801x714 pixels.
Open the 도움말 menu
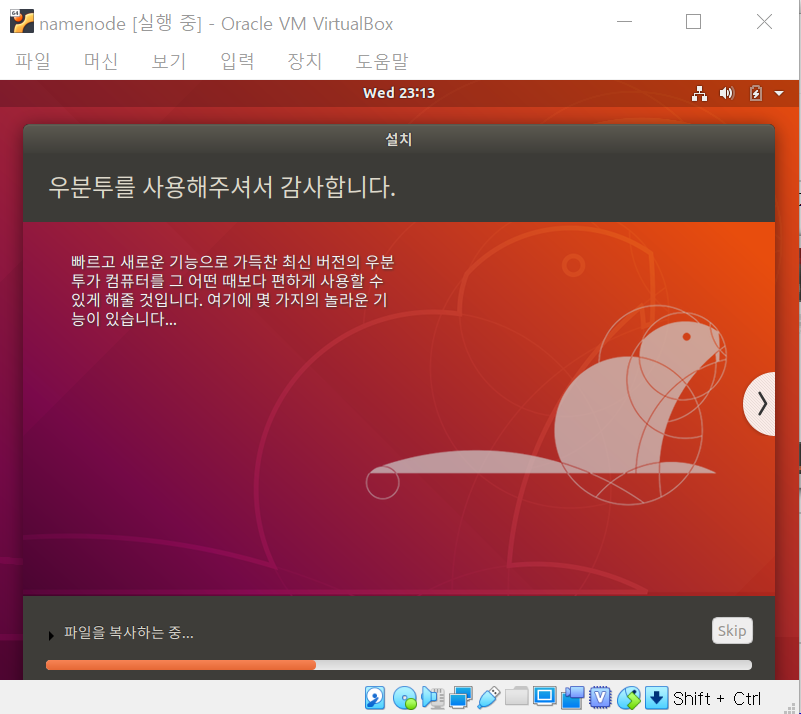pos(382,61)
